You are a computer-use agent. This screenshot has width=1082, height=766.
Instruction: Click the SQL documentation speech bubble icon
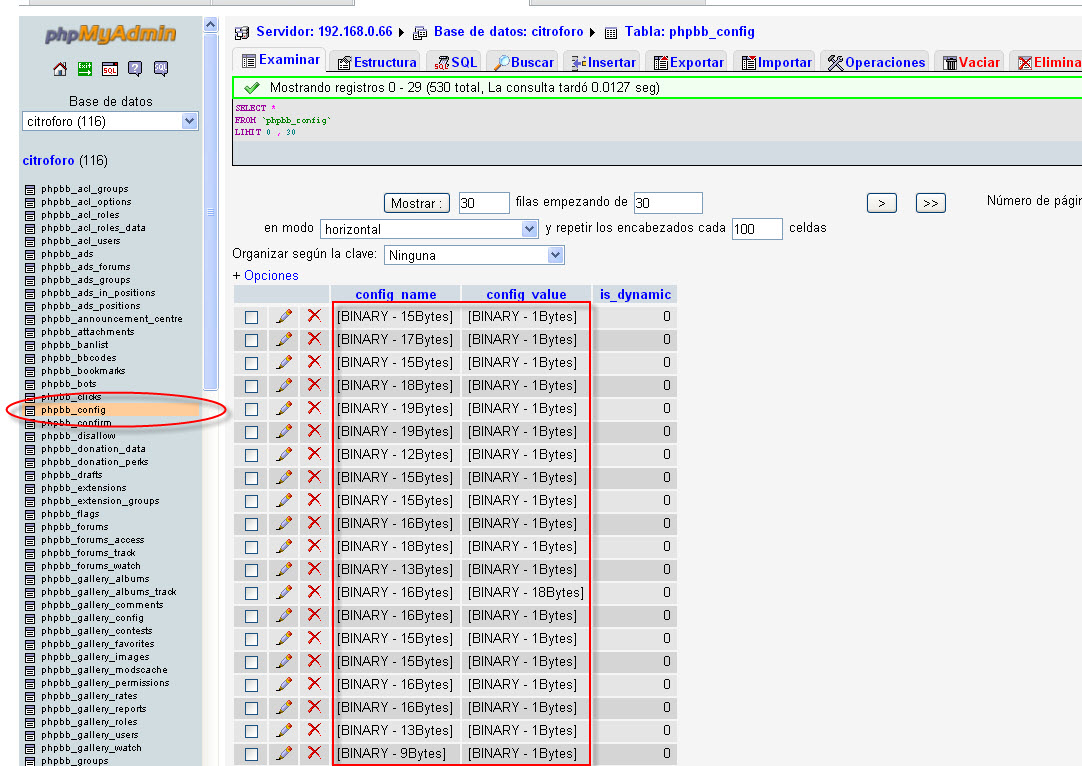(160, 69)
